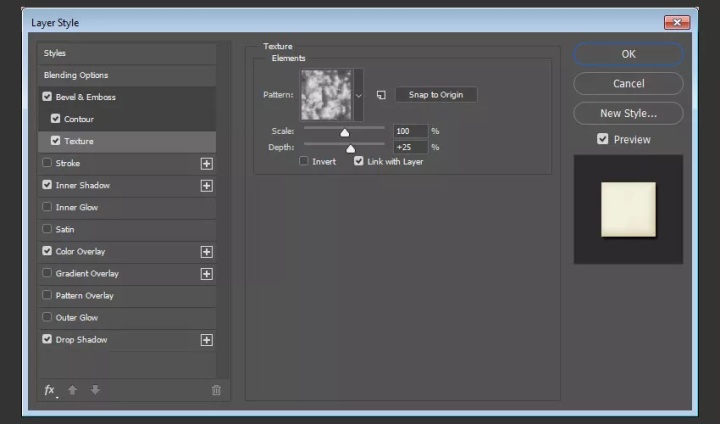This screenshot has height=424, width=720.
Task: Delete effect using the trash icon
Action: pyautogui.click(x=216, y=390)
